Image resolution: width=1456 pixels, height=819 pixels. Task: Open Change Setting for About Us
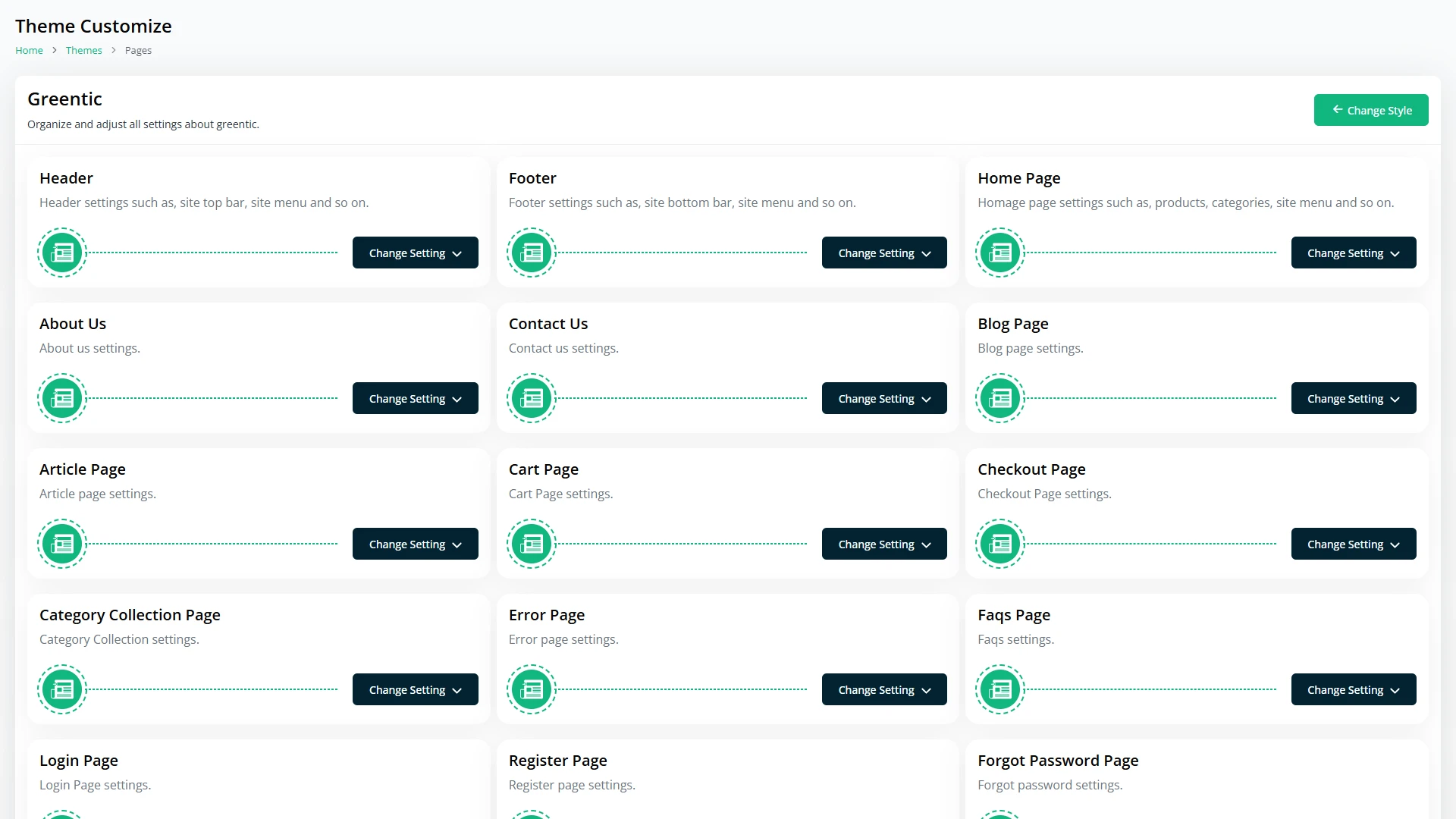[x=416, y=398]
